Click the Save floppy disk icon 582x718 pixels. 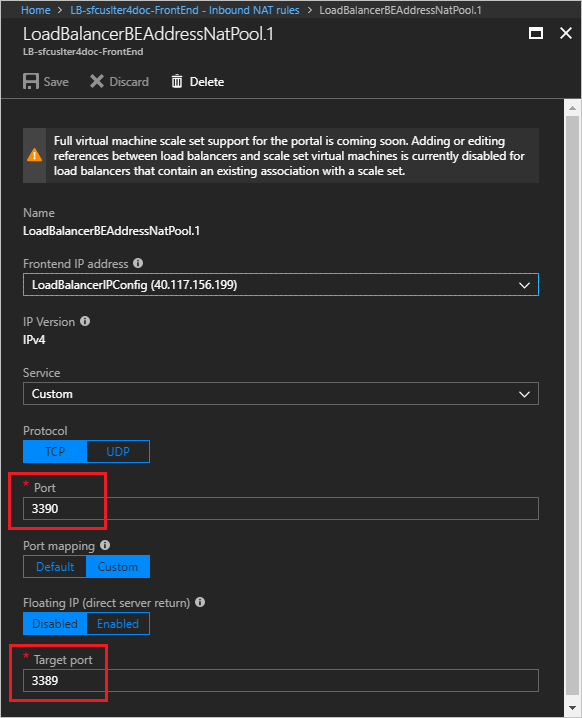tap(31, 82)
